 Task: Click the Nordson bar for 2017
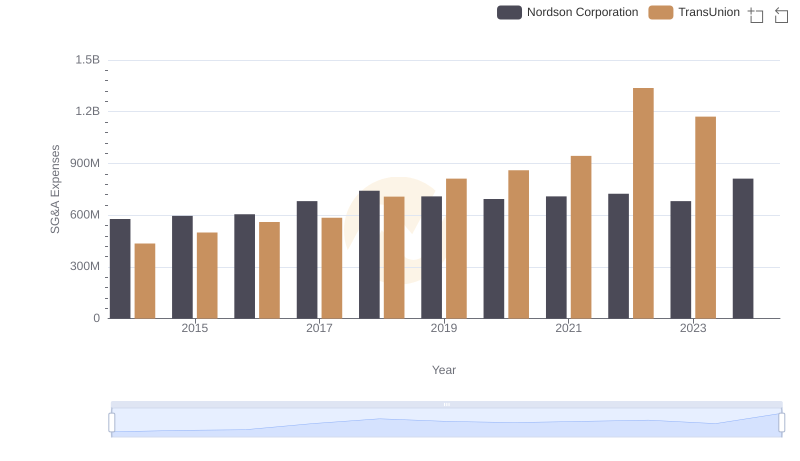pos(307,260)
